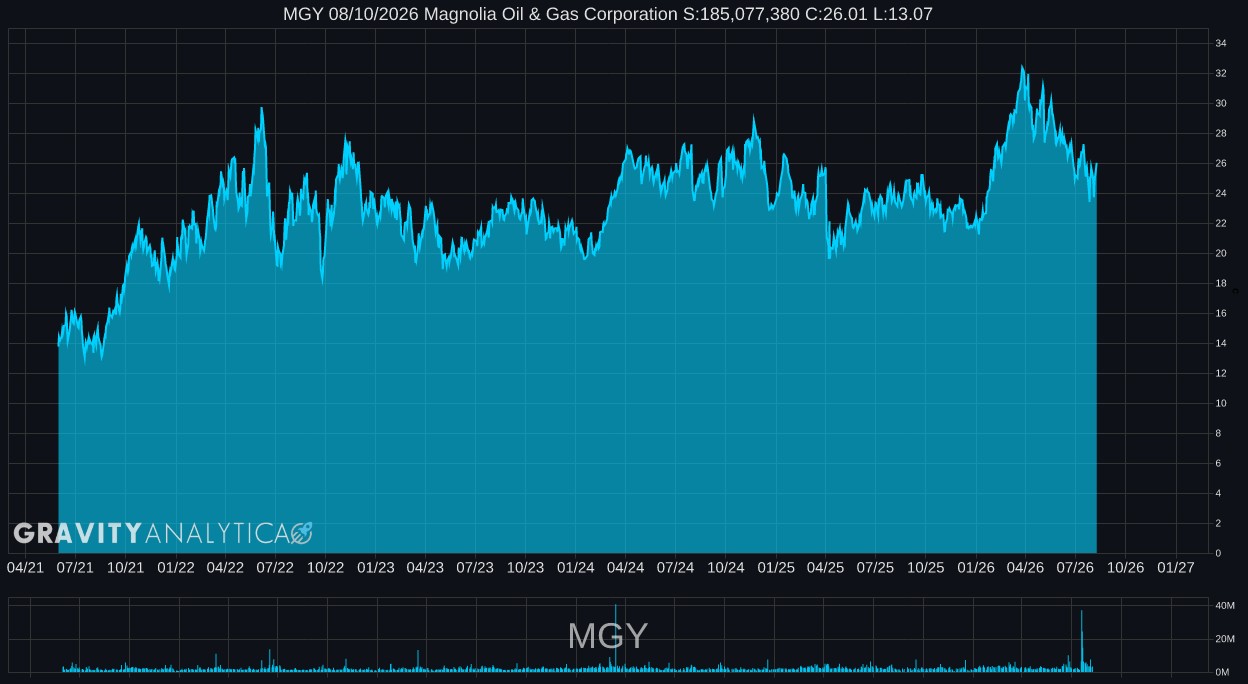Screen dimensions: 1248x684
Task: Click the 10/25 date axis label
Action: tap(925, 567)
